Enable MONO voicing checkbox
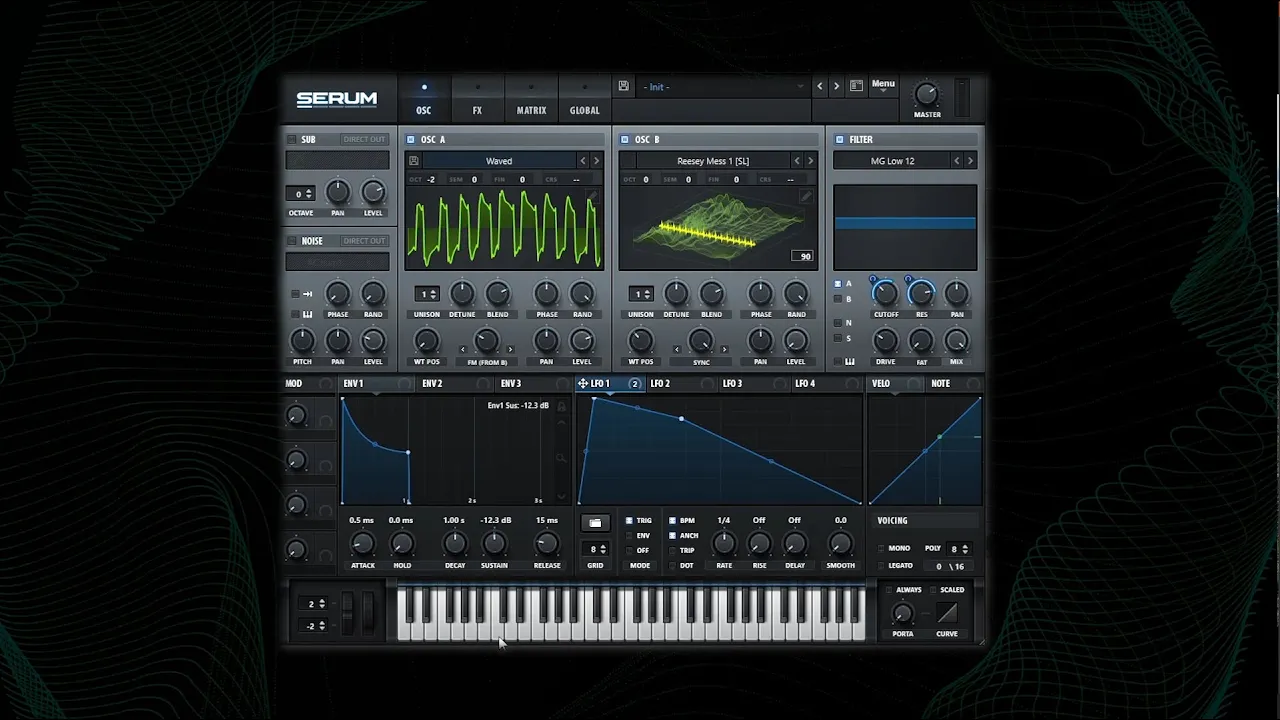This screenshot has width=1280, height=720. (881, 549)
